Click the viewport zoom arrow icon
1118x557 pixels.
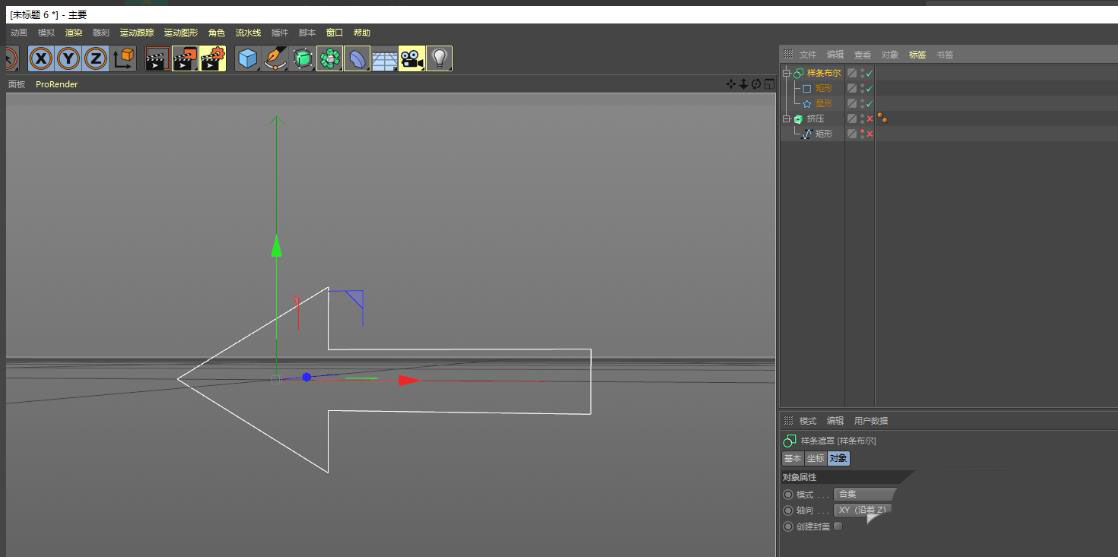743,84
